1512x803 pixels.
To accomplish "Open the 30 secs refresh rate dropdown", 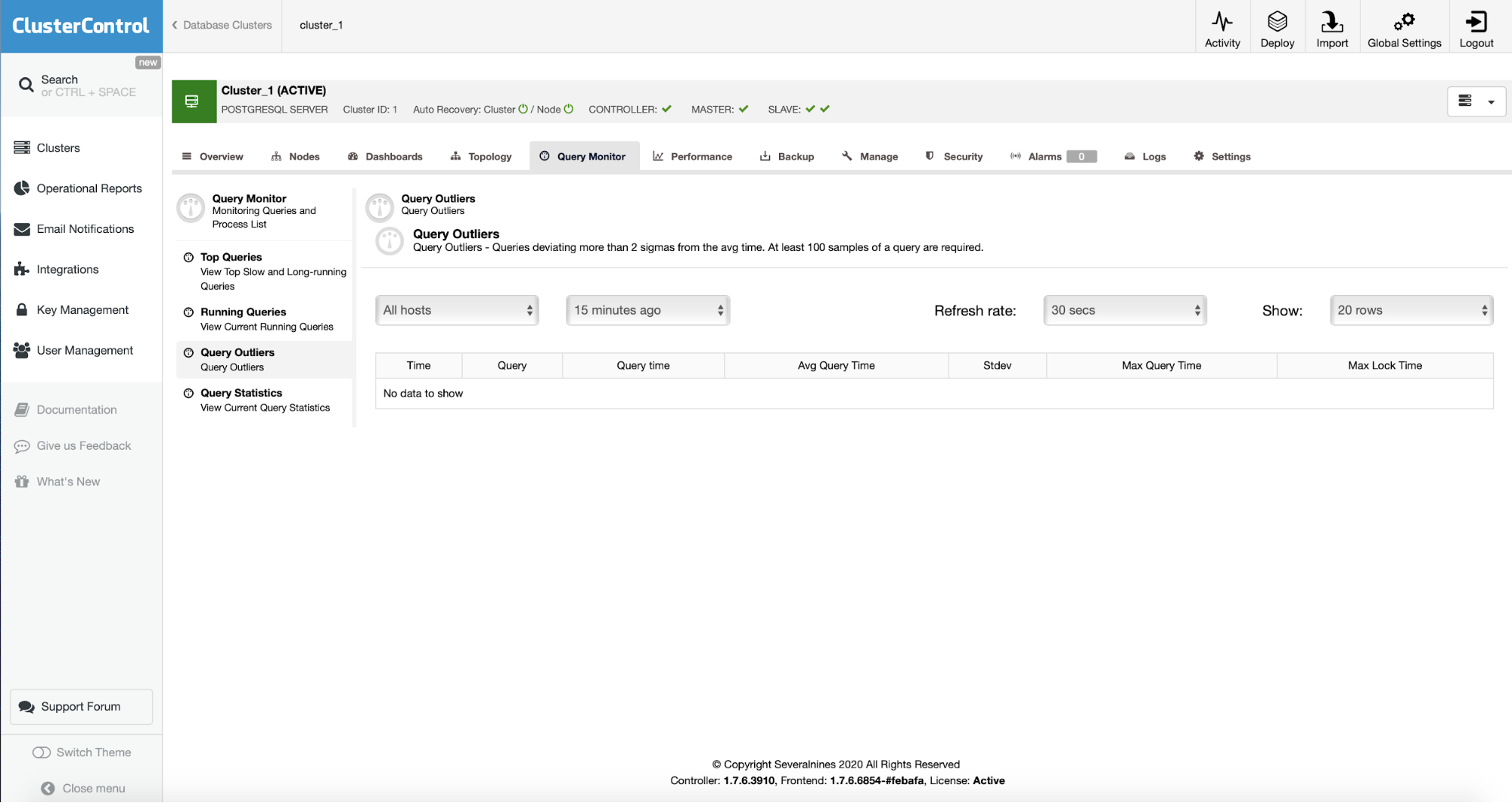I will 1125,310.
